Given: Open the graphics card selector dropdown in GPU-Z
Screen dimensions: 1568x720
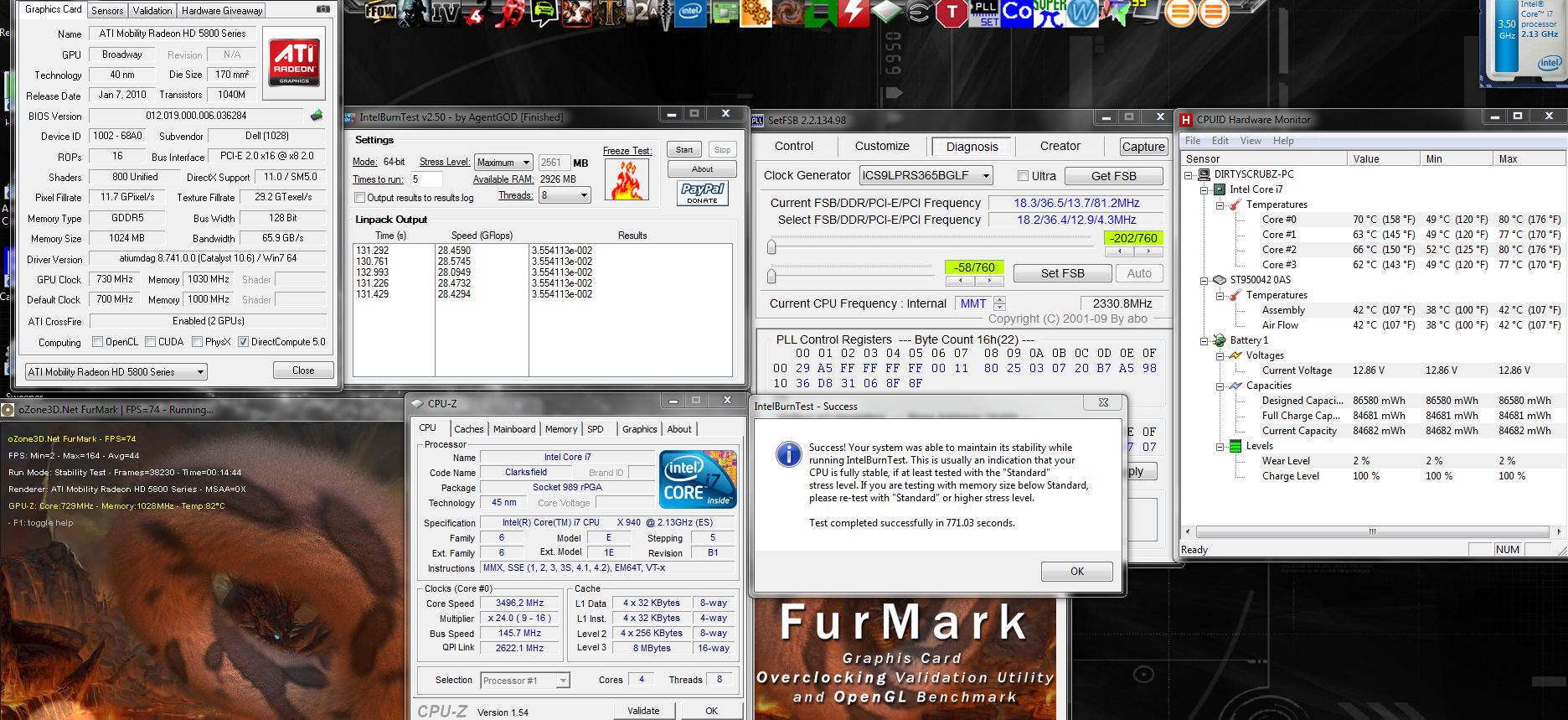Looking at the screenshot, I should coord(116,372).
